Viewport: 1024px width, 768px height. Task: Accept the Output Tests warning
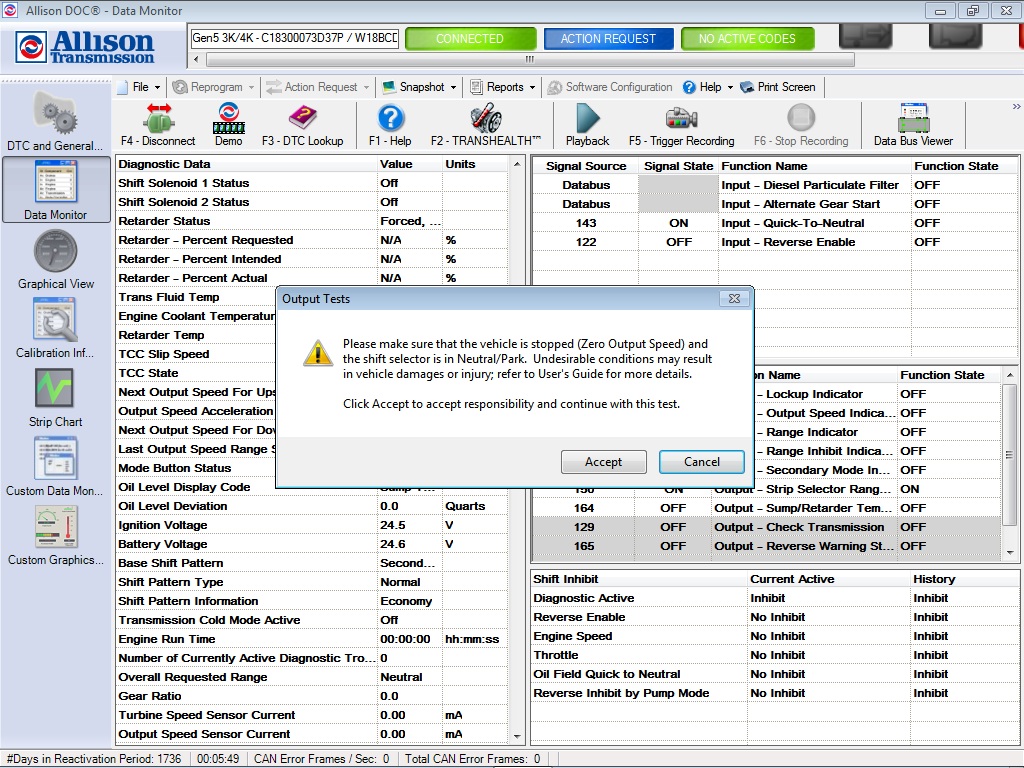(x=604, y=462)
